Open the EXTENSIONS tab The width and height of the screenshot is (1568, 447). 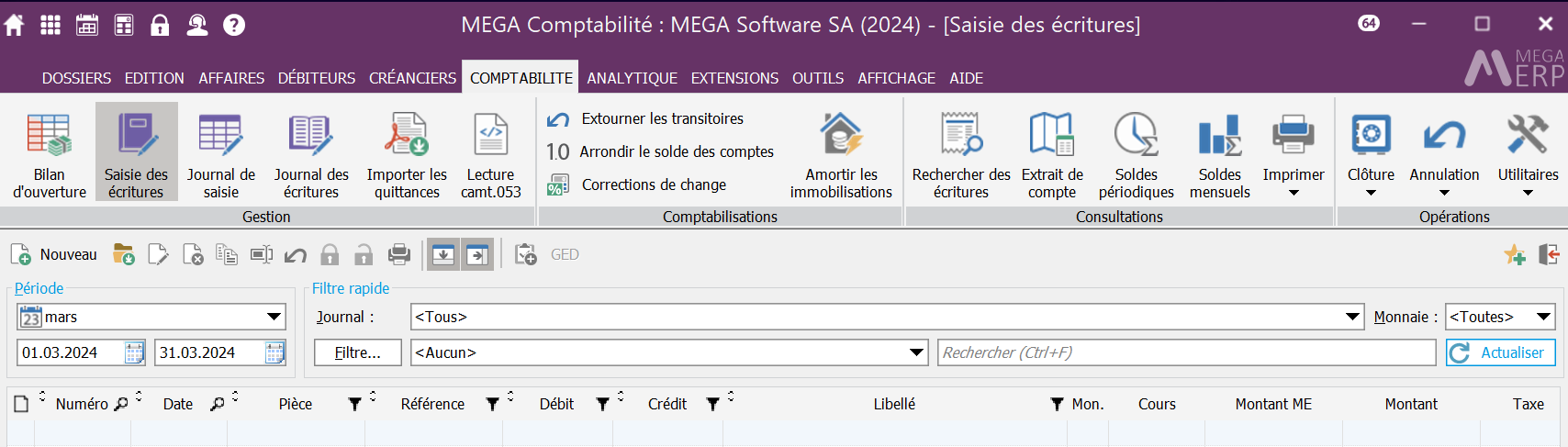(734, 78)
